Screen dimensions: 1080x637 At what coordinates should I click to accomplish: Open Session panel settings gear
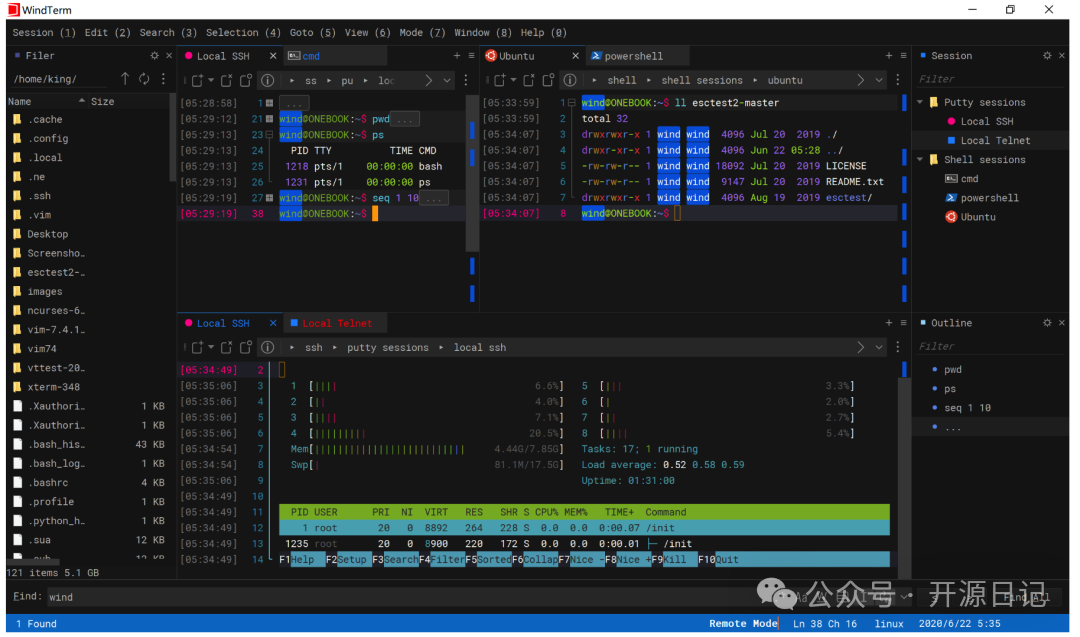(x=1047, y=56)
